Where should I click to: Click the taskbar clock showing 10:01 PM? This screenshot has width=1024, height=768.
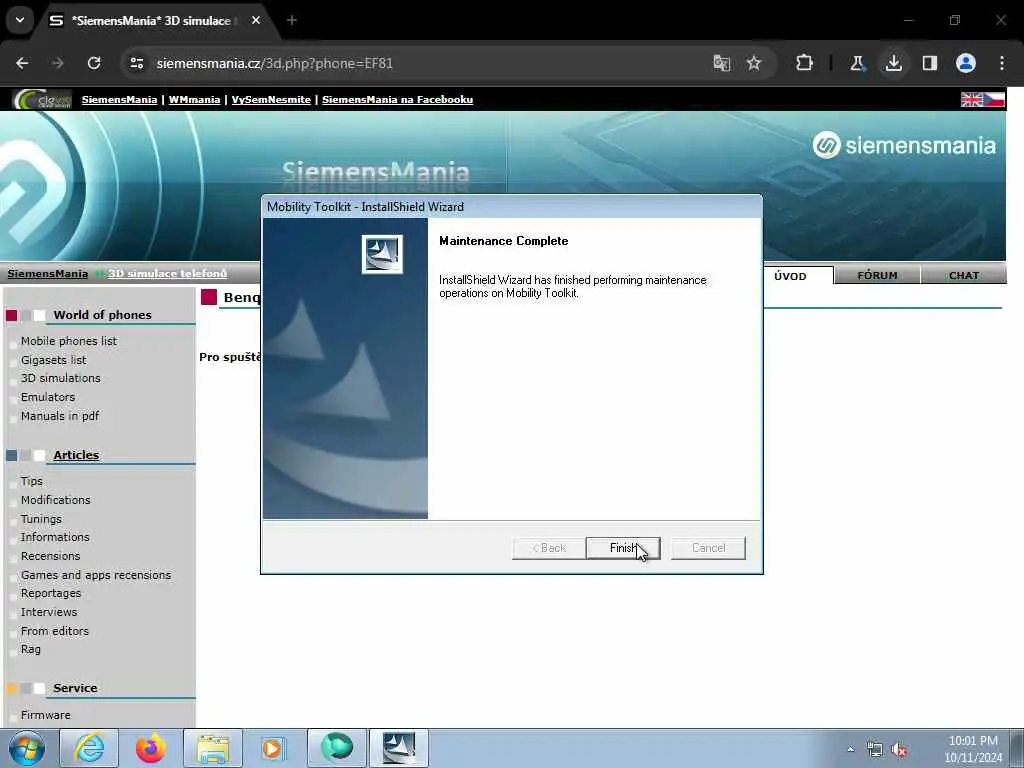[973, 749]
